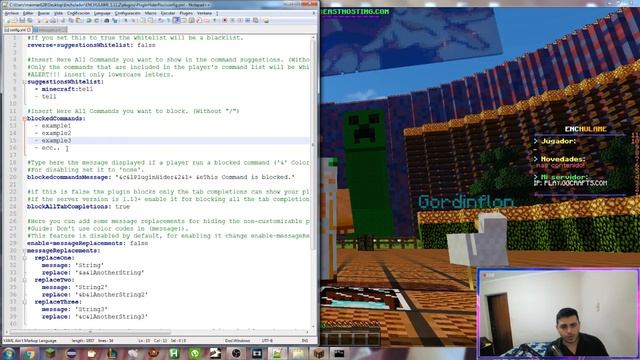640x360 pixels.
Task: Toggle the highlighted Indent Guide toolbar button
Action: click(x=176, y=20)
